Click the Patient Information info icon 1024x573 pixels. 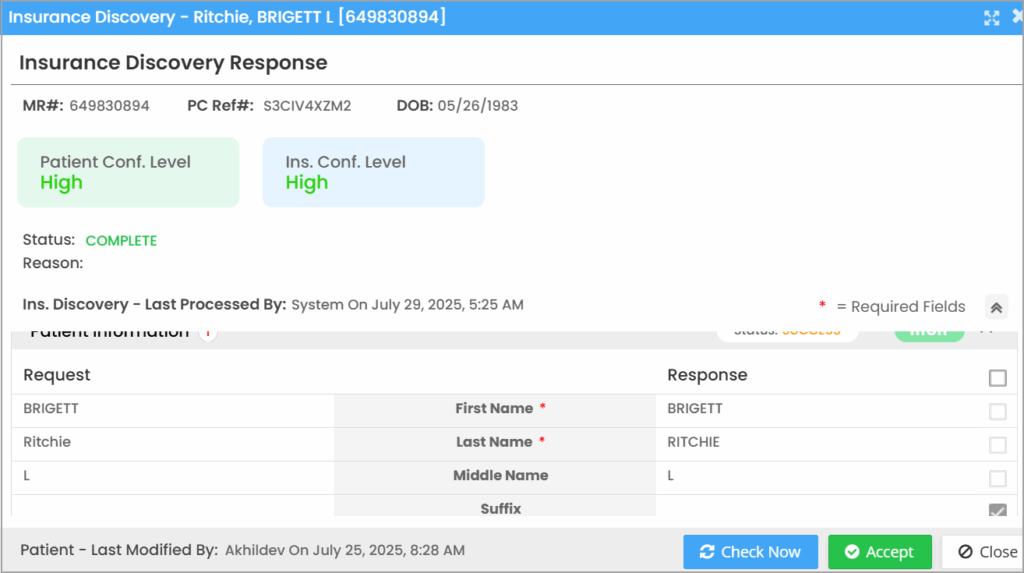208,333
